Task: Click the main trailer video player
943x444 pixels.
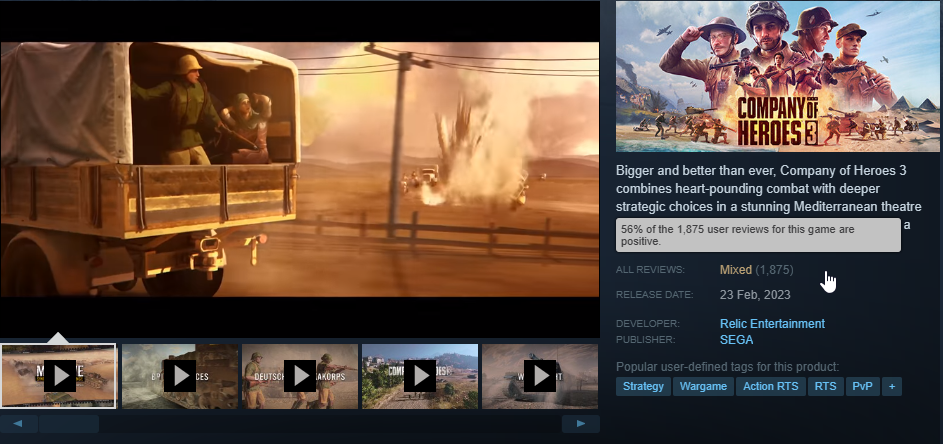Action: (x=299, y=169)
